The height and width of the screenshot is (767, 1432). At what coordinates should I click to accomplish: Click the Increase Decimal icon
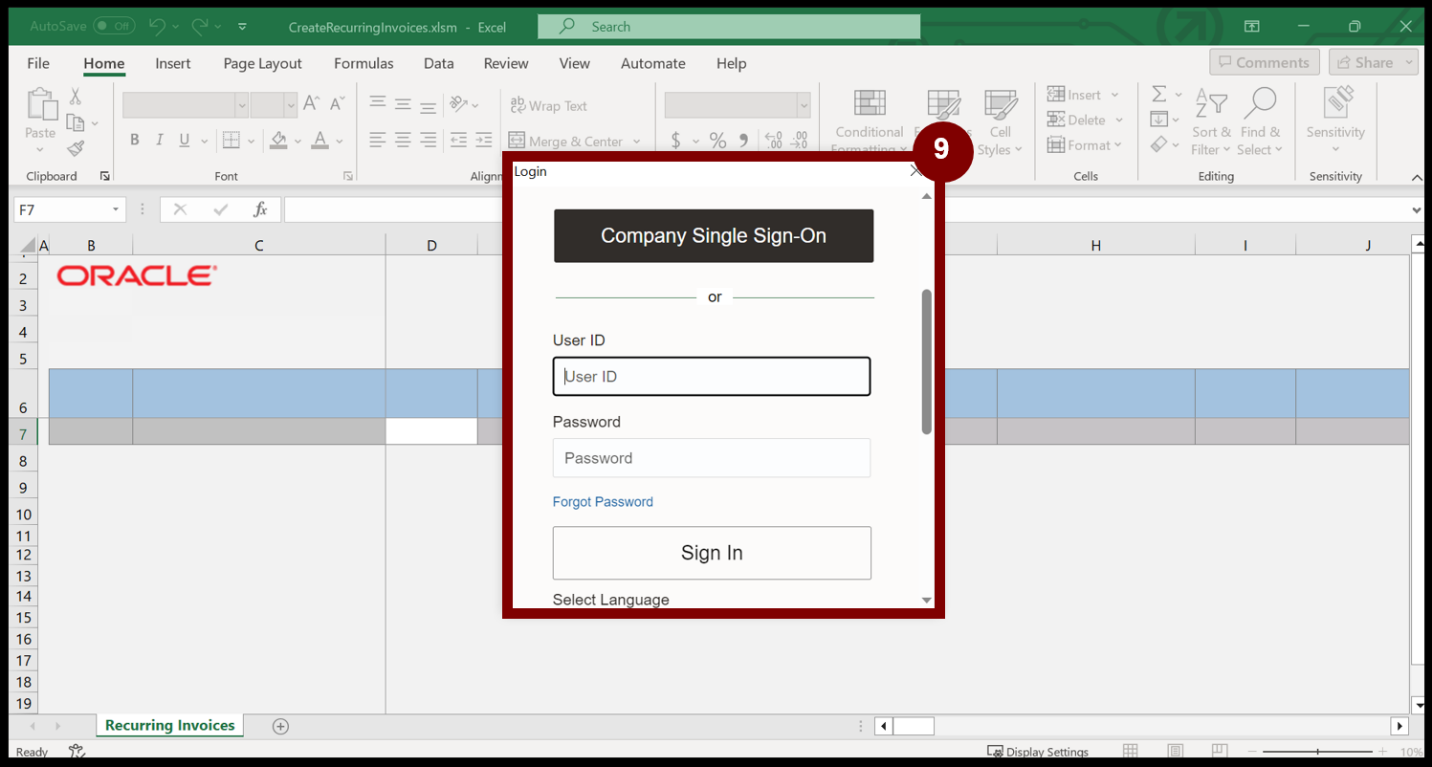tap(773, 141)
